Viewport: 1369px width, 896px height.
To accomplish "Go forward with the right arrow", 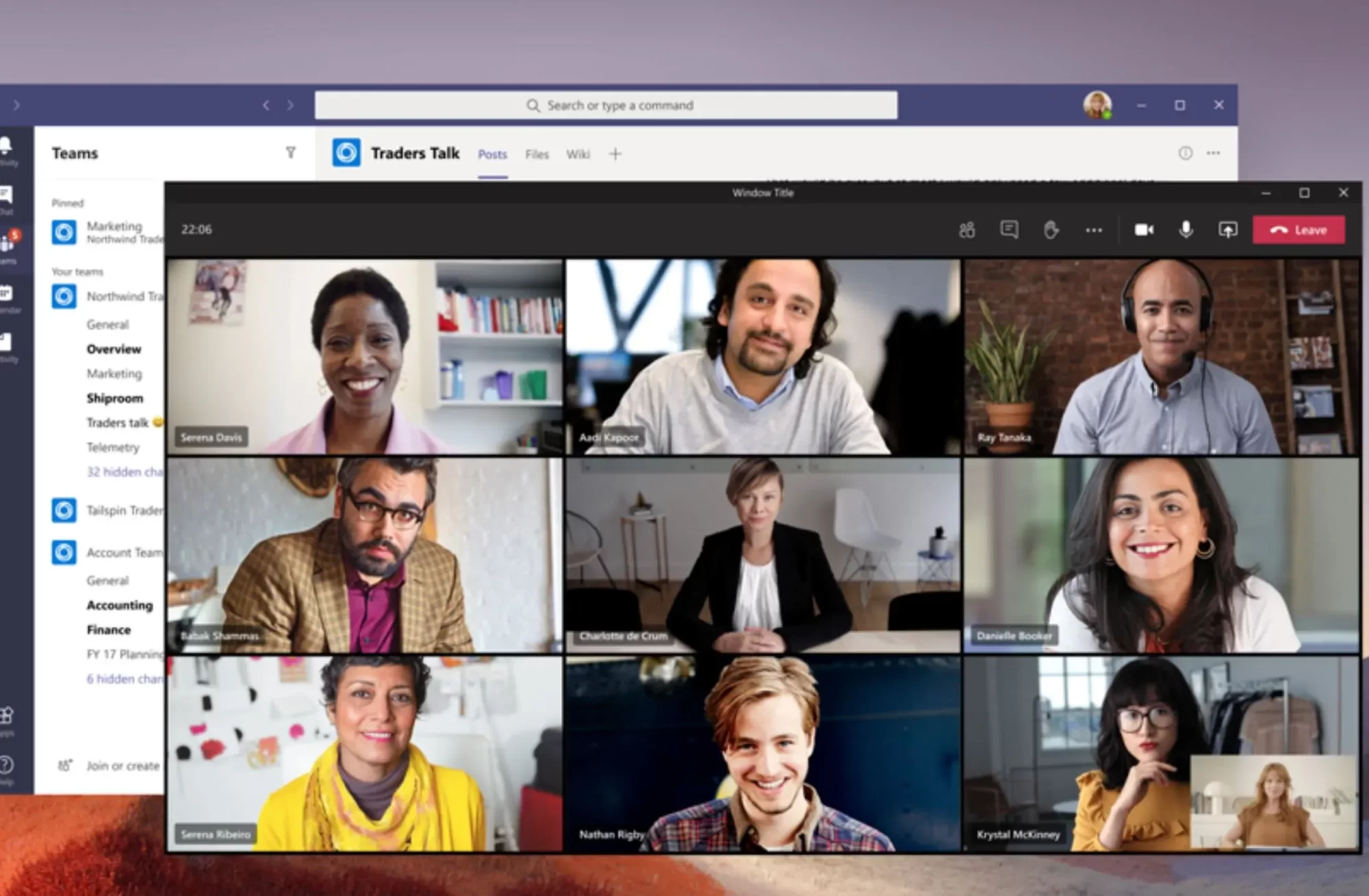I will tap(290, 105).
